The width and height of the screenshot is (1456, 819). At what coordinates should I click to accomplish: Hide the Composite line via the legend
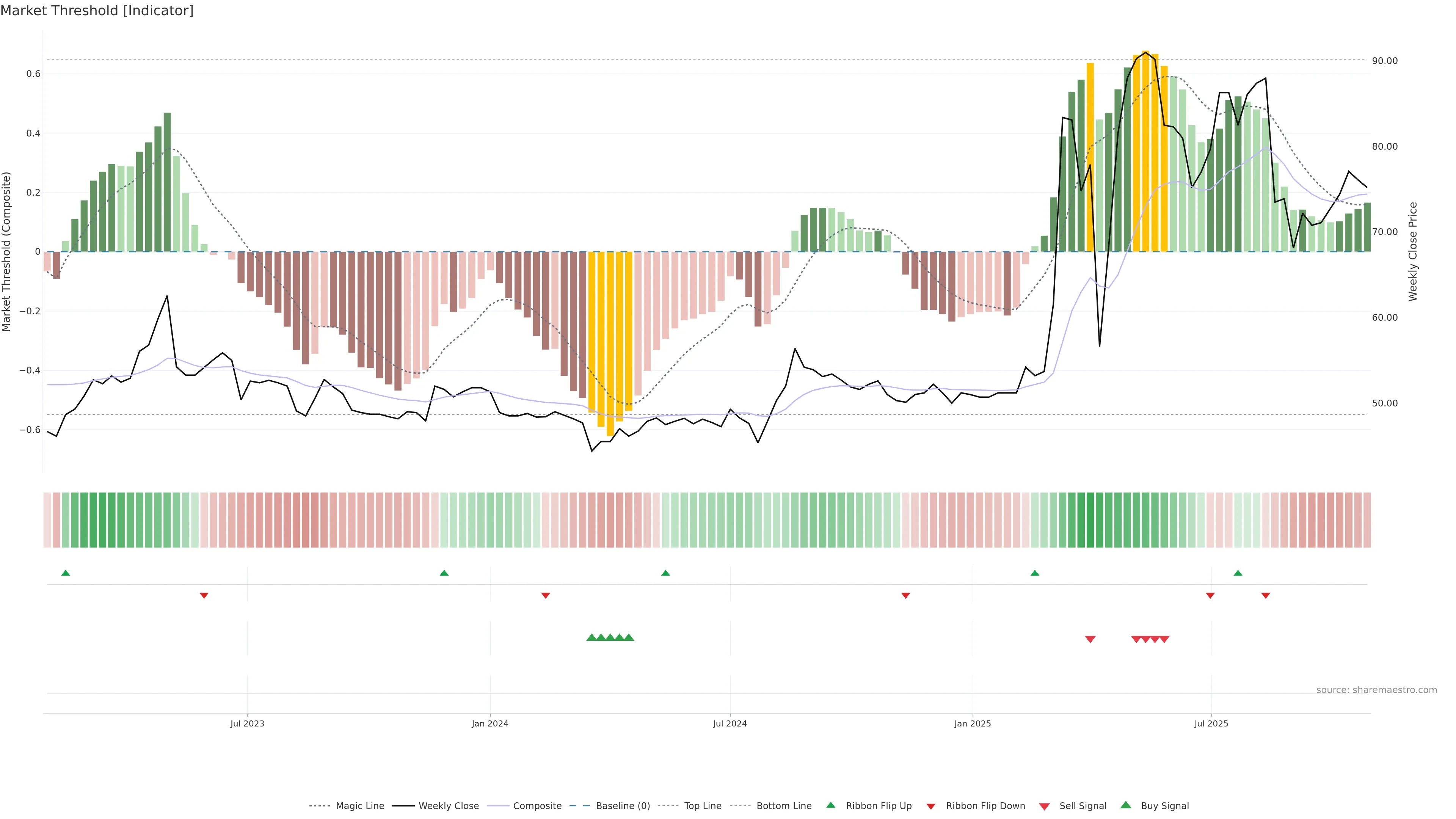[x=537, y=806]
